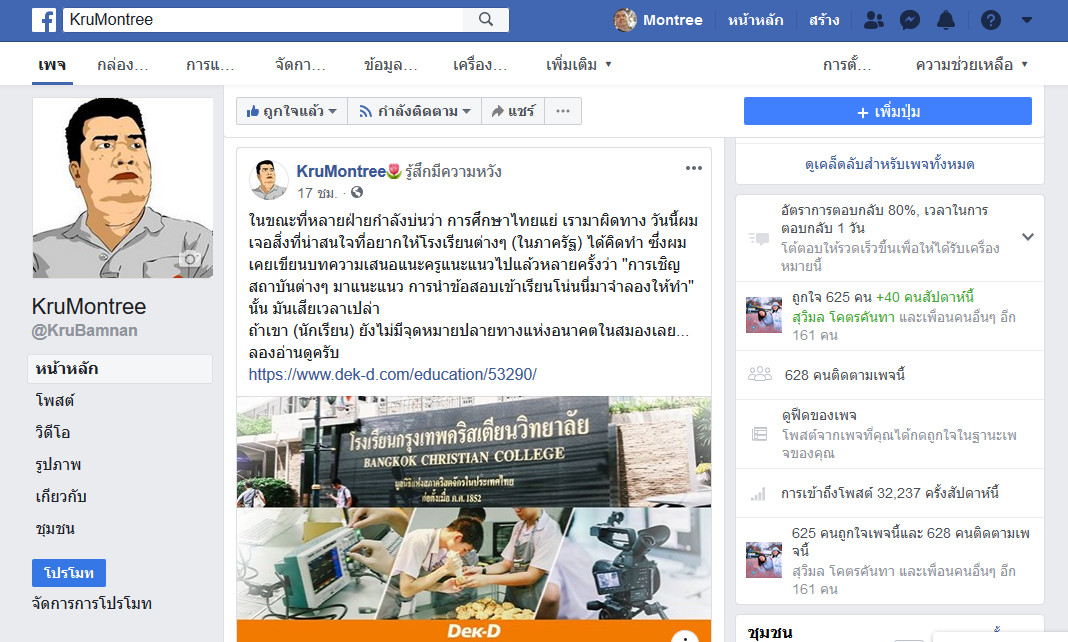
Task: Click the สร้าง create link in top bar
Action: pos(824,20)
